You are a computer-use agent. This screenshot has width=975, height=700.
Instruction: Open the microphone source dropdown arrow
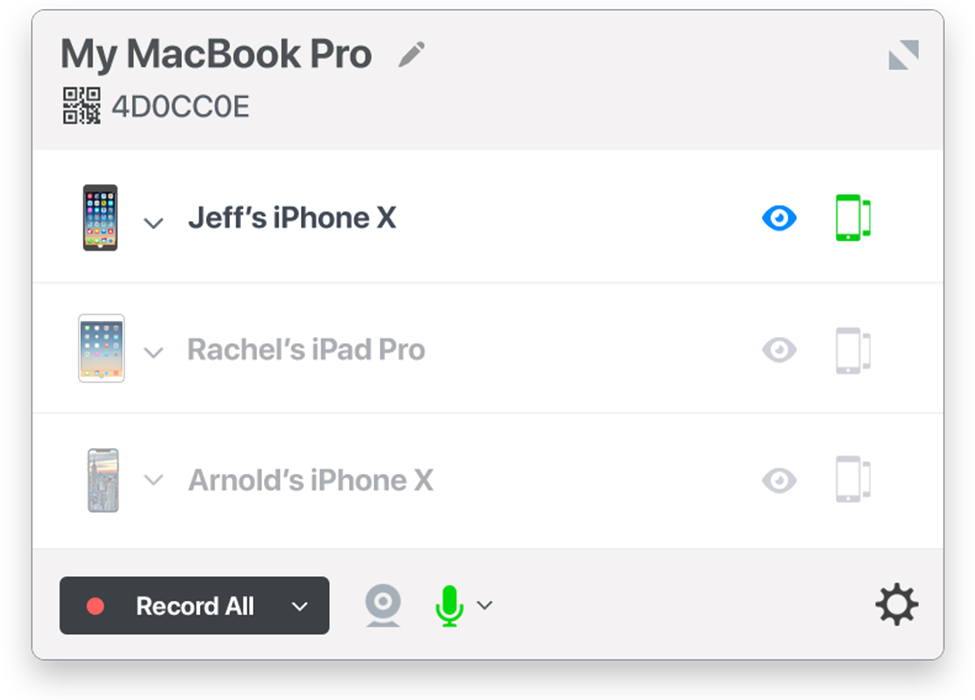click(x=484, y=604)
